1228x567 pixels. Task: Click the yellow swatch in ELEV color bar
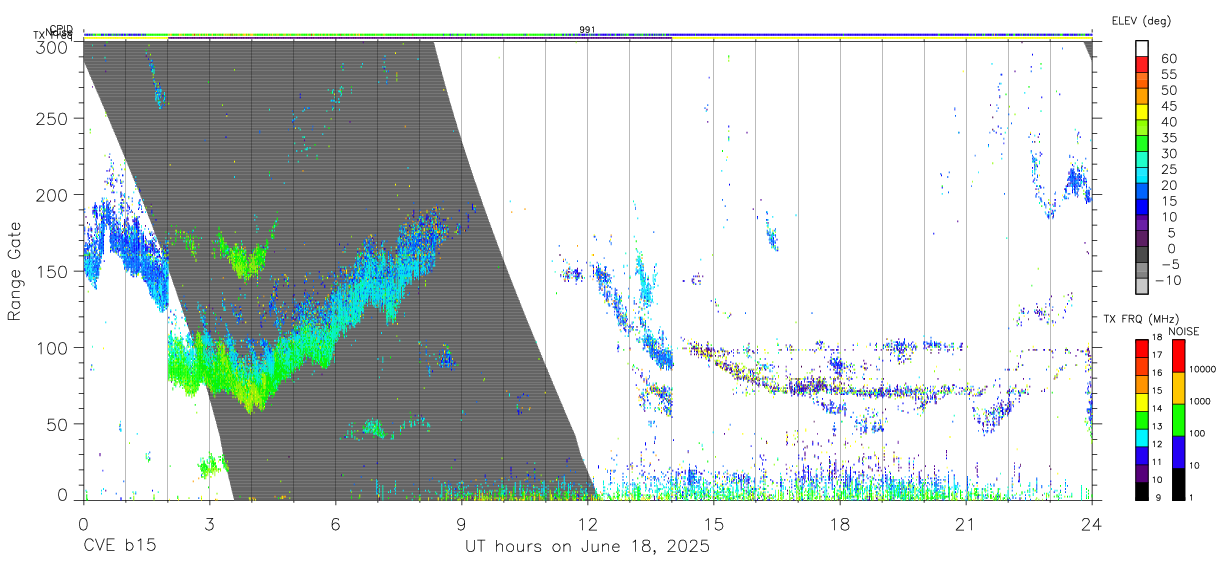1142,111
